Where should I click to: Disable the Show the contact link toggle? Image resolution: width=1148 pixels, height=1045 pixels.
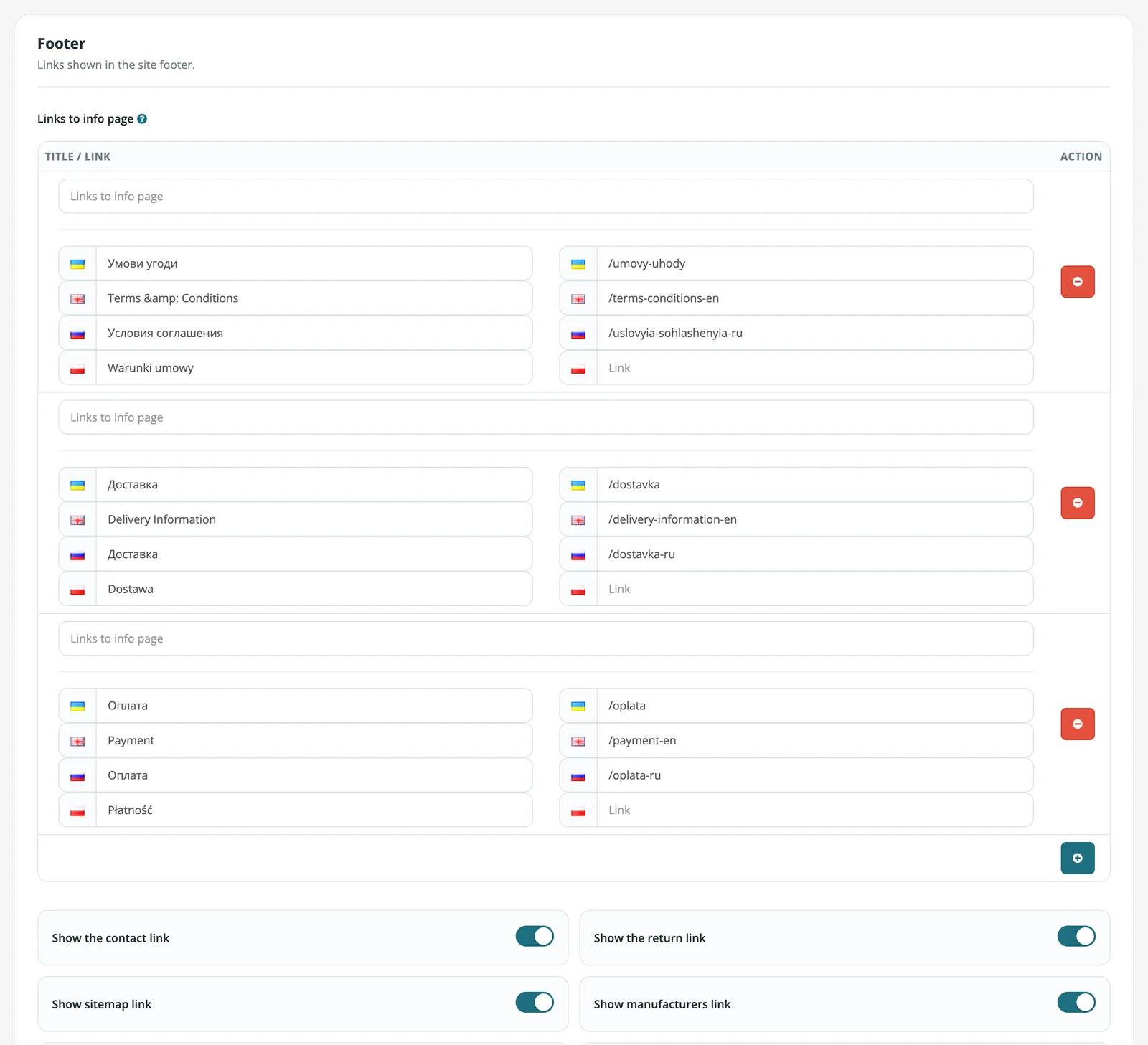535,936
